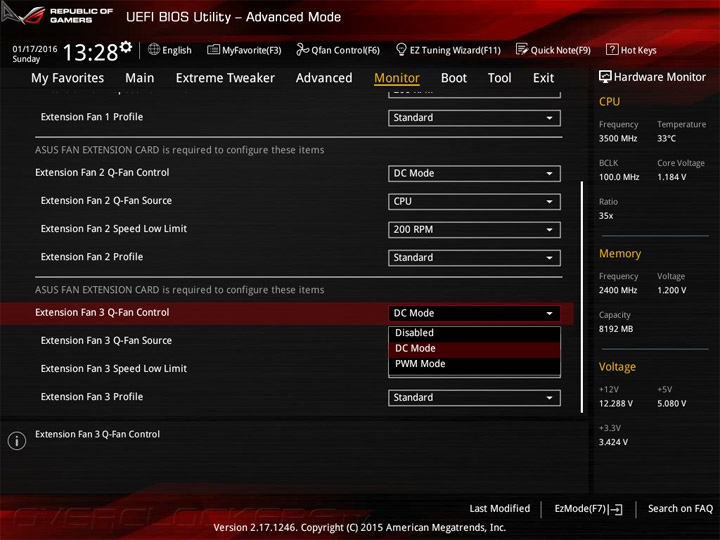
Task: Select the Monitor tab
Action: coord(397,78)
